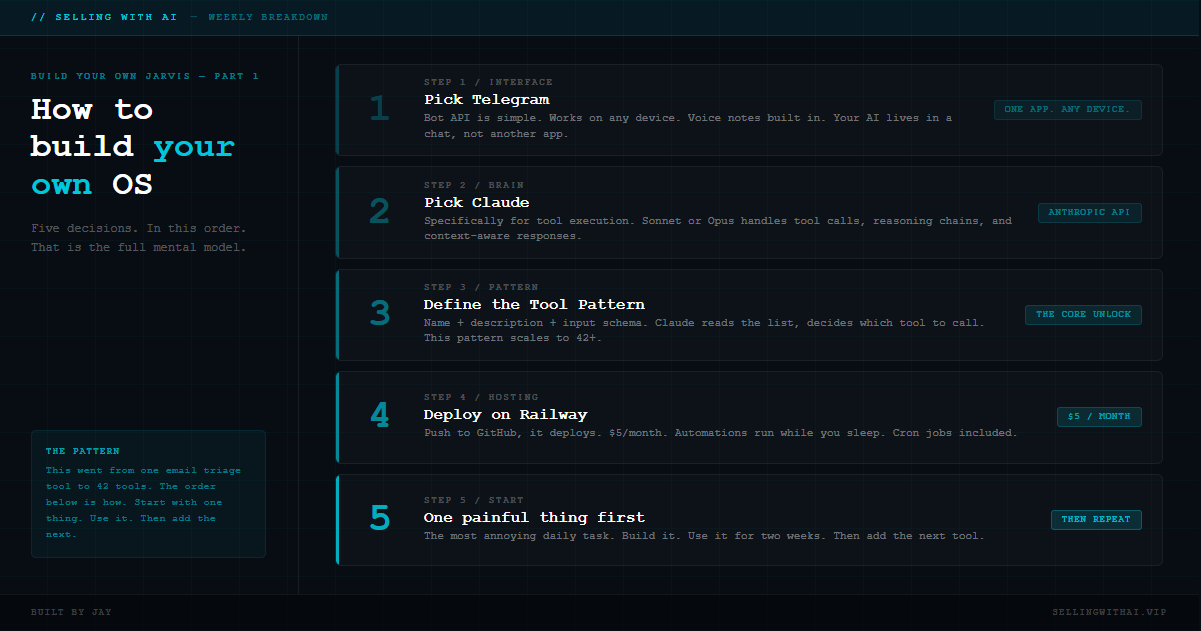Screen dimensions: 1201x631
Task: Click the 'Five decisions. In this order.' subtitle
Action: pos(138,238)
